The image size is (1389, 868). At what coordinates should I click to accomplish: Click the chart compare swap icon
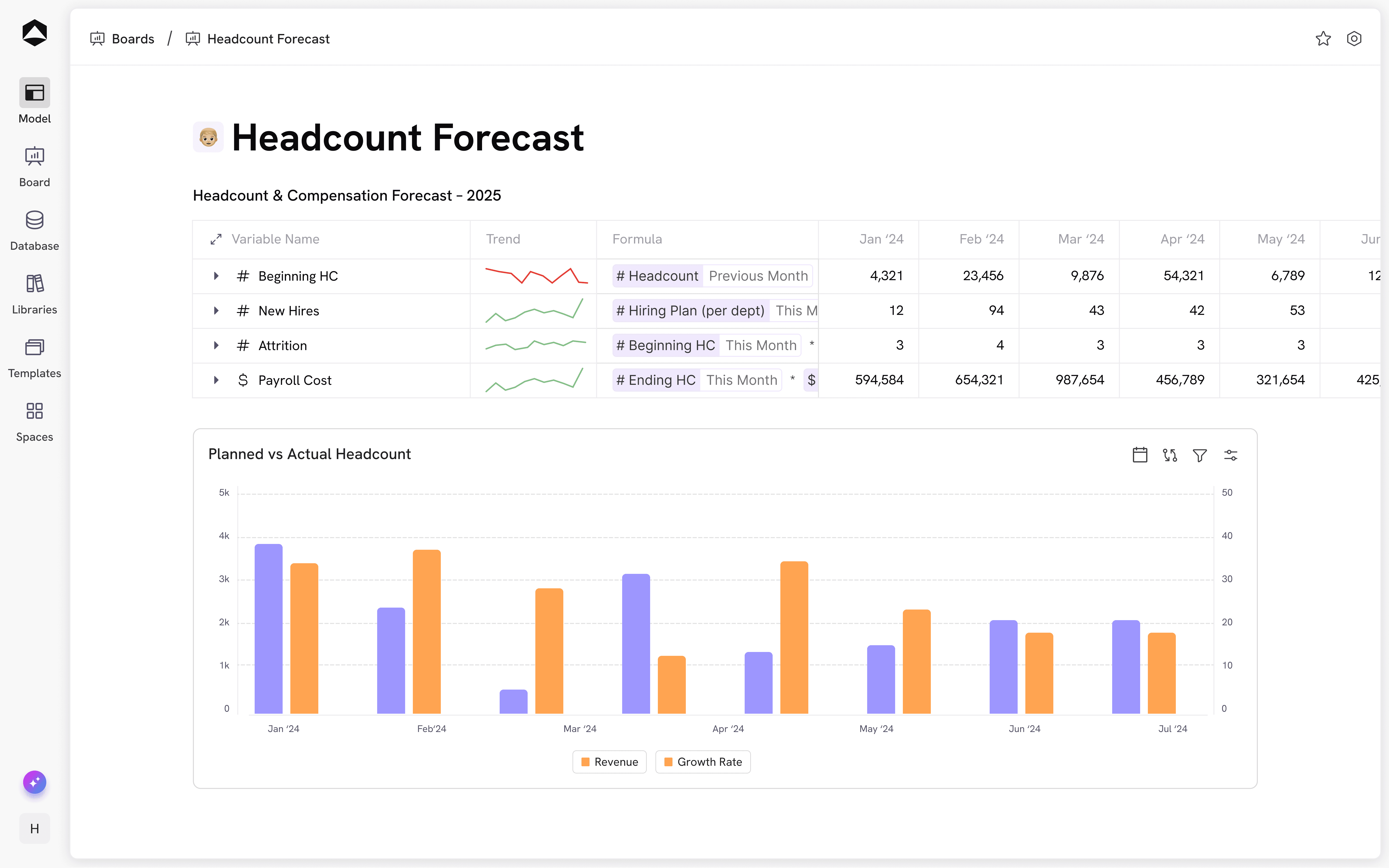[x=1170, y=455]
